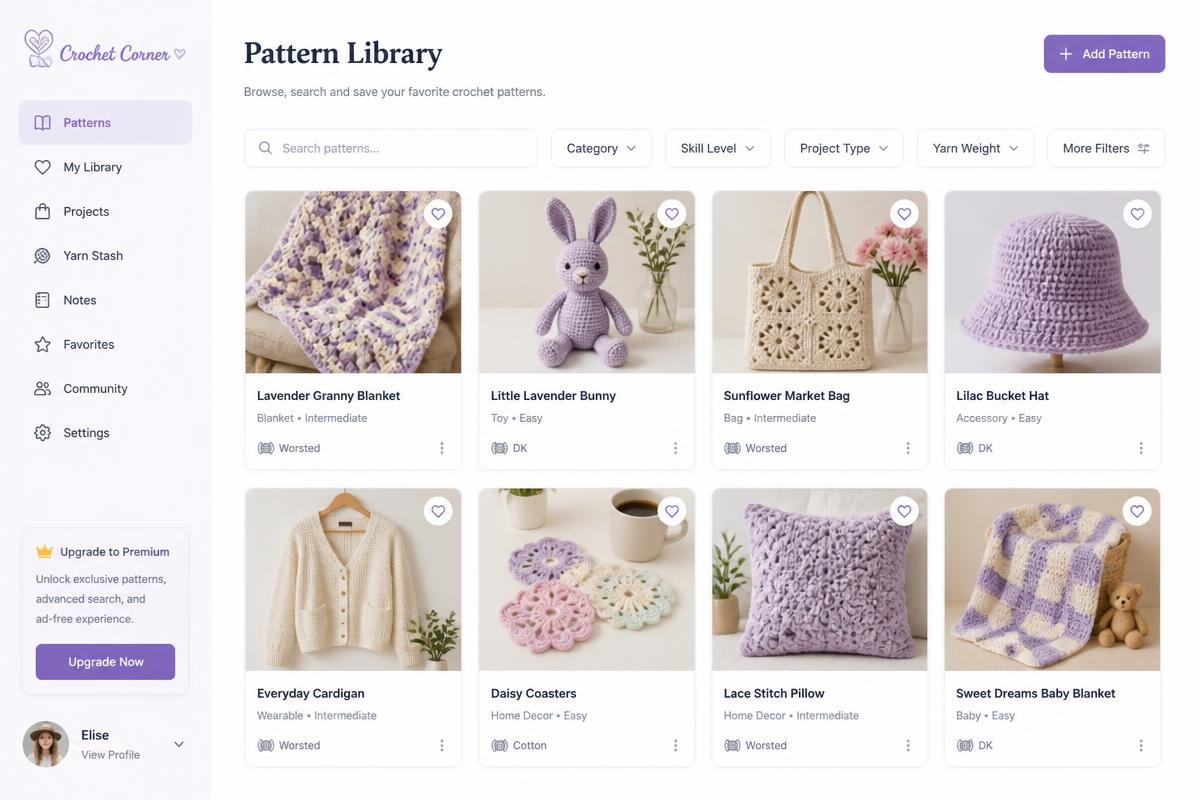This screenshot has width=1200, height=800.
Task: Open three-dot menu on Lavender Granny Blanket
Action: click(x=442, y=448)
